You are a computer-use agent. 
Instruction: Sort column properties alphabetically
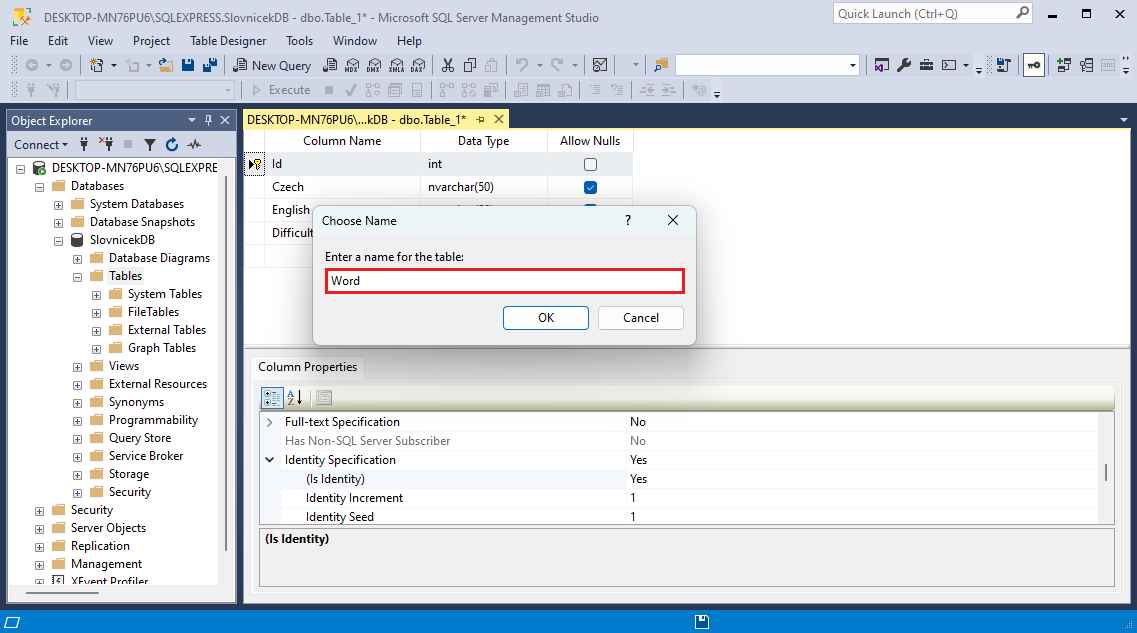[295, 397]
